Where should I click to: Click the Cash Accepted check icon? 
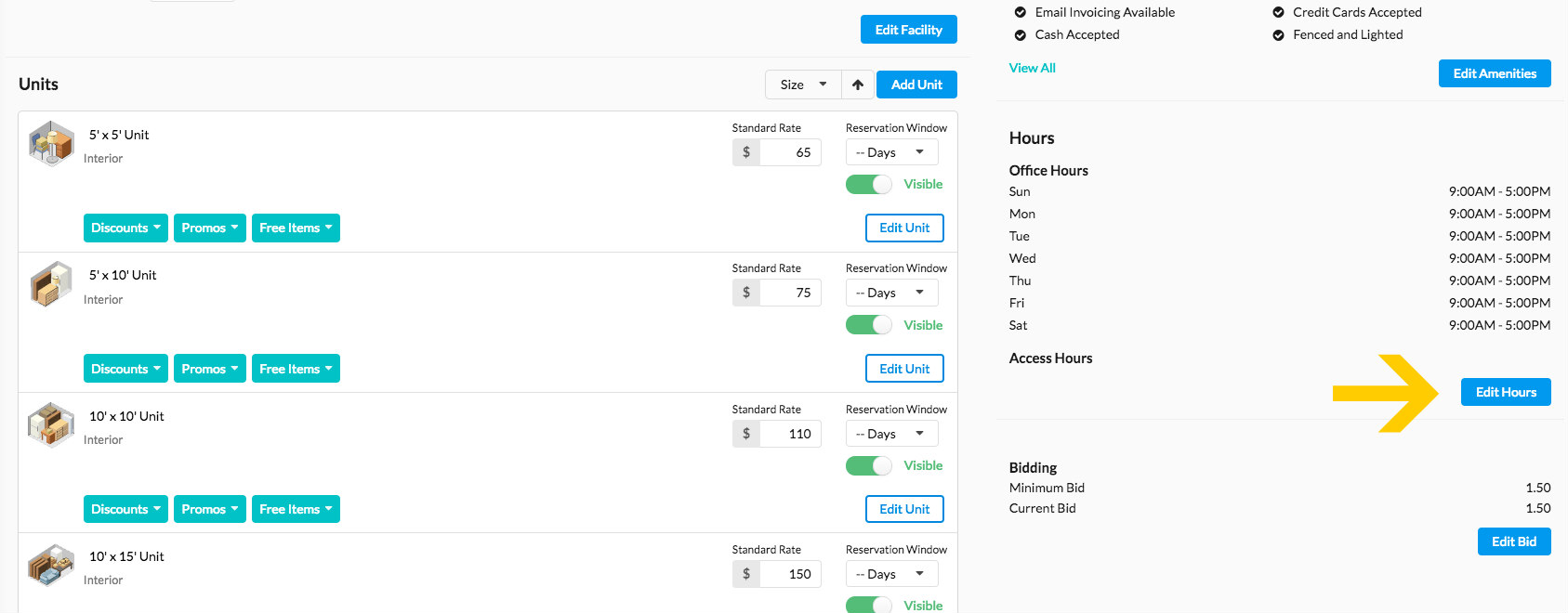click(x=1021, y=34)
